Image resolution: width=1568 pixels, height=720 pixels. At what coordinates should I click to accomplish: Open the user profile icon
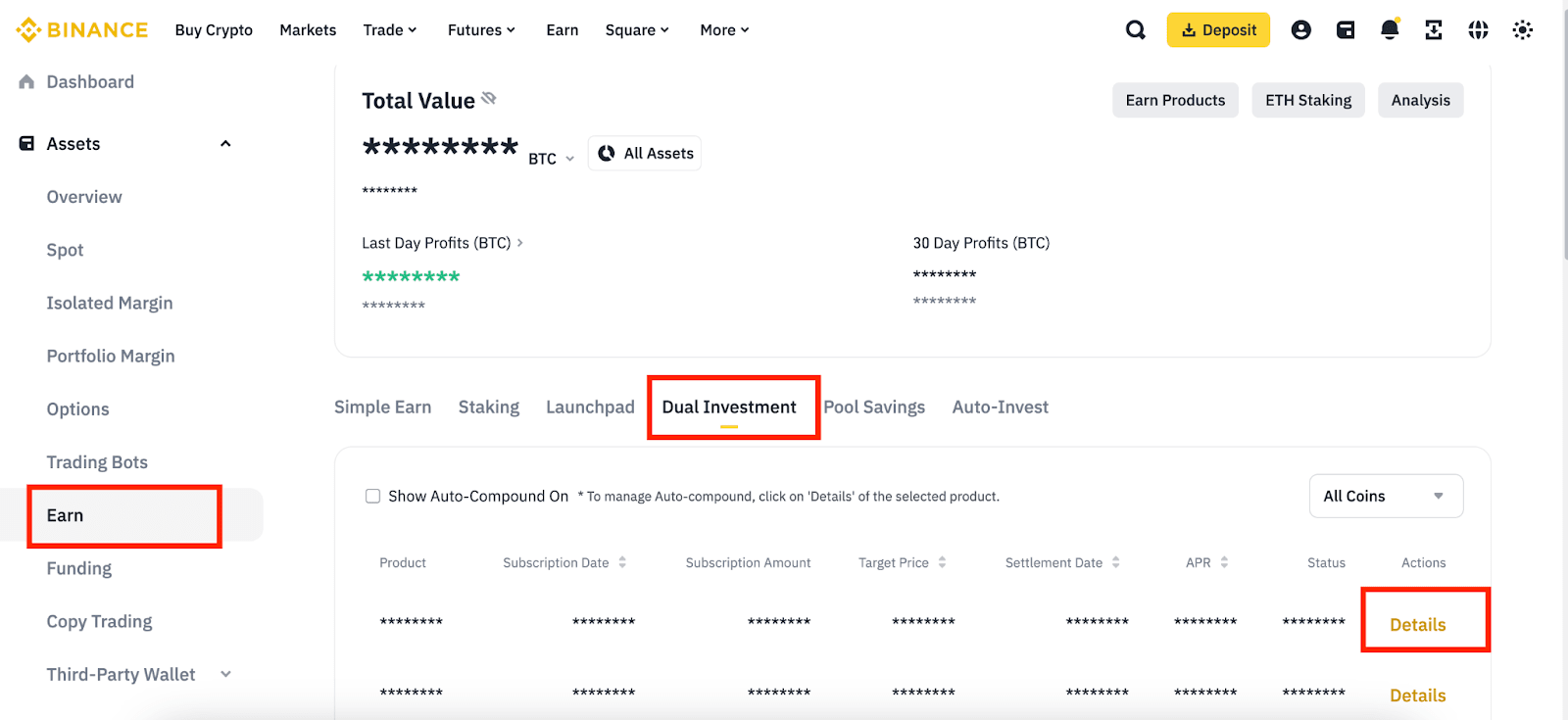[1300, 30]
